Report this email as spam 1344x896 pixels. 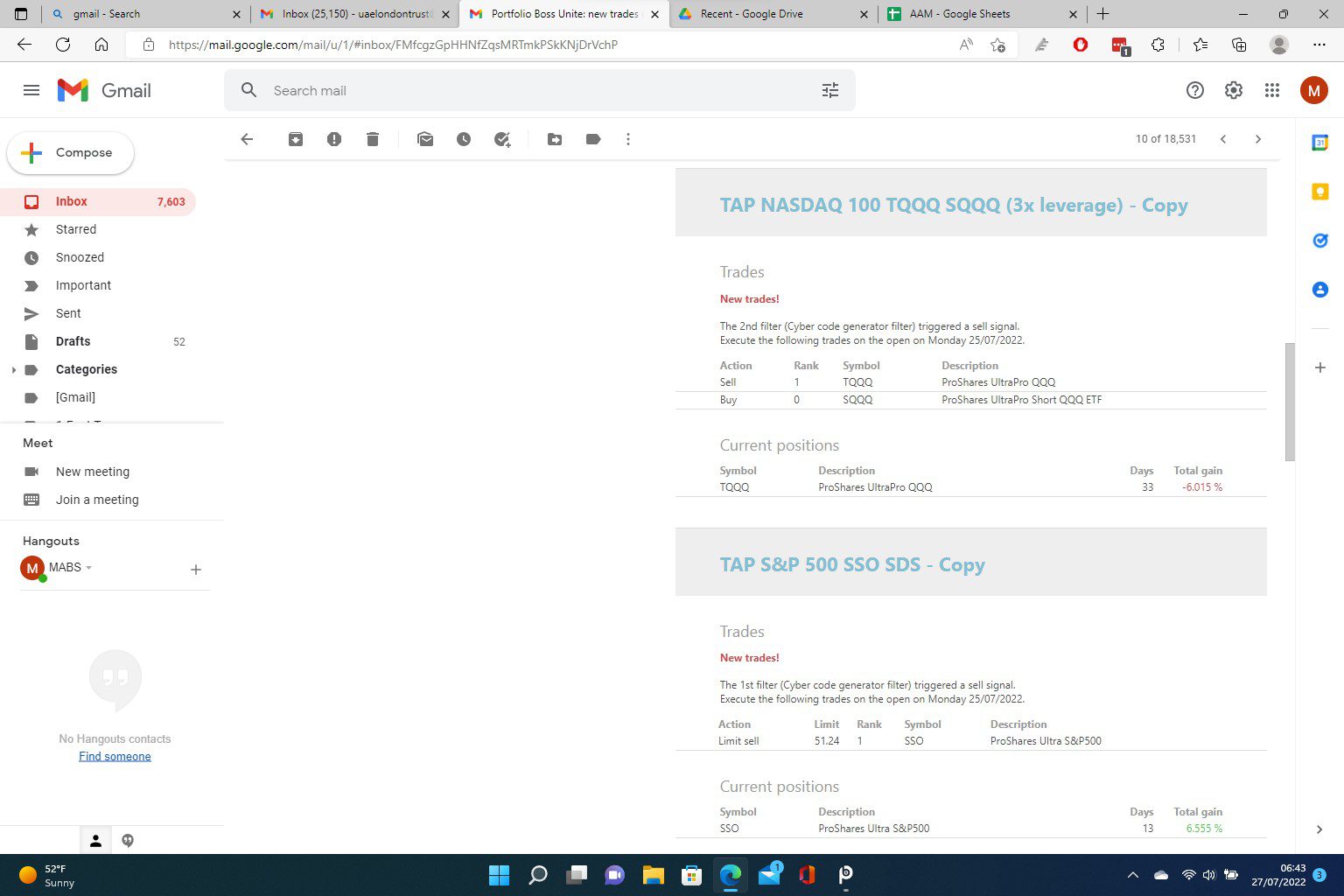coord(334,139)
